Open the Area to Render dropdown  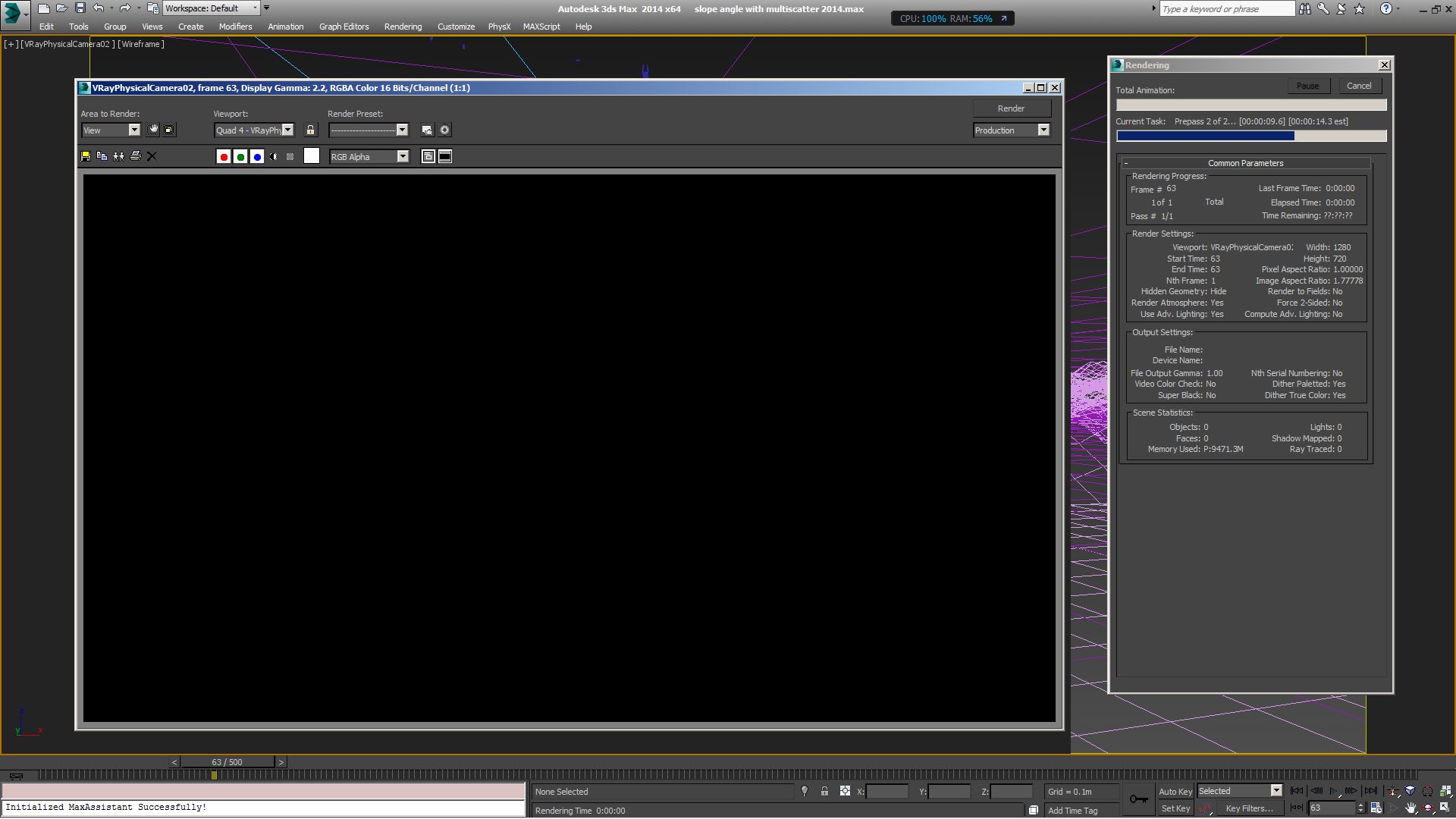[134, 130]
